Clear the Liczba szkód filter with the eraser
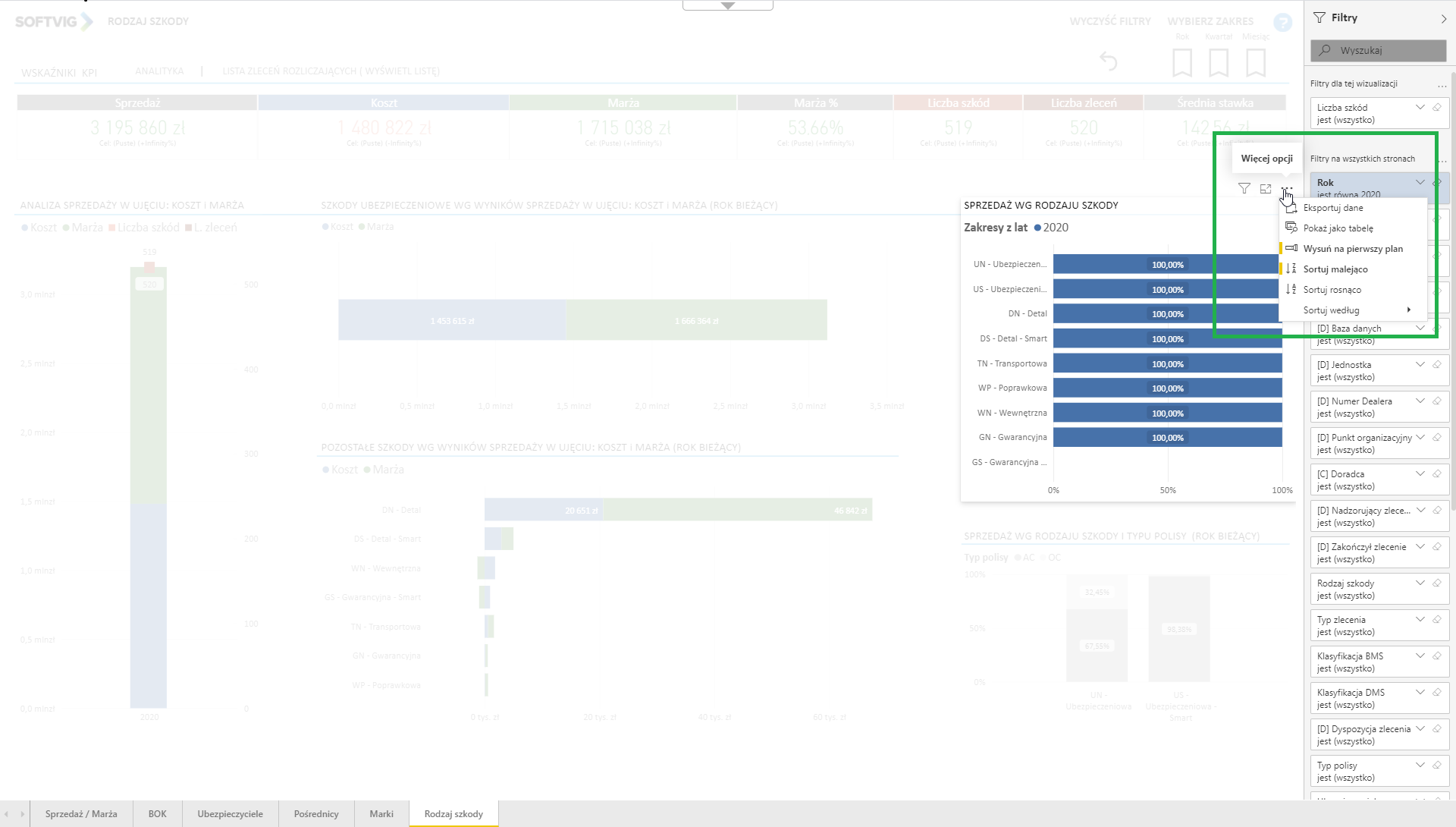 tap(1436, 108)
